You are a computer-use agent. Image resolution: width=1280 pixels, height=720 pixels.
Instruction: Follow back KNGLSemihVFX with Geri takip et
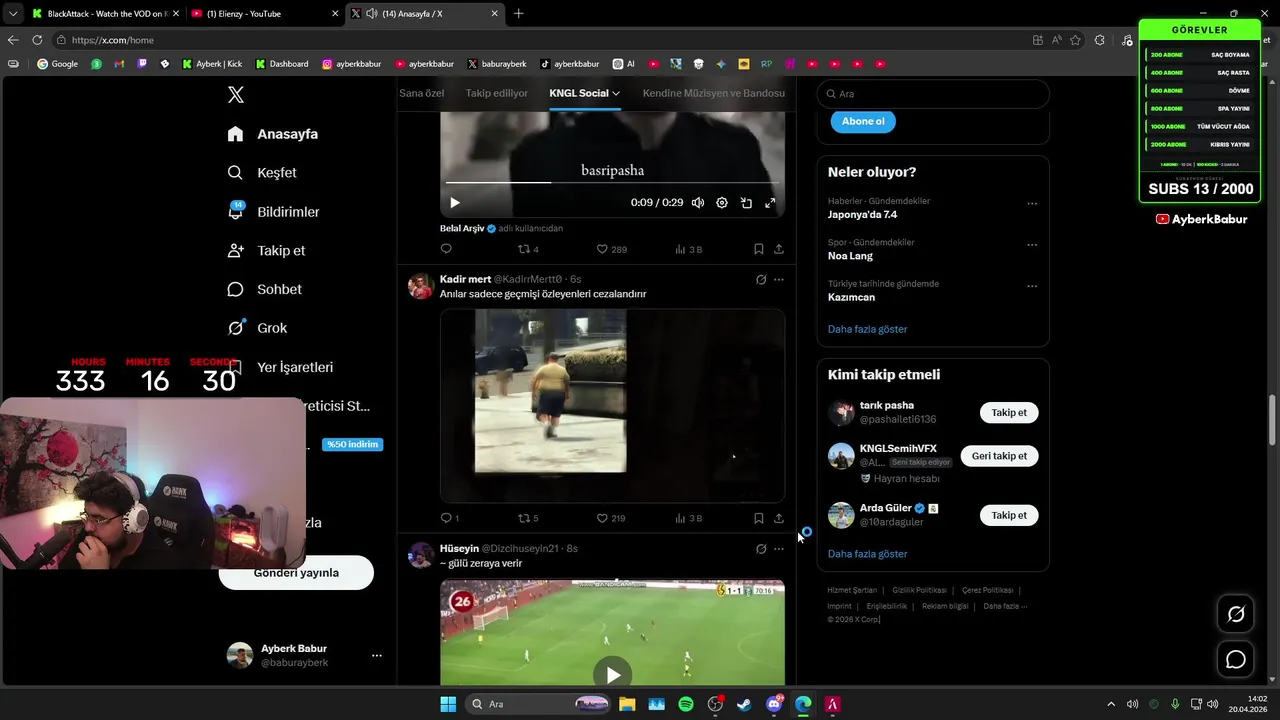point(999,456)
